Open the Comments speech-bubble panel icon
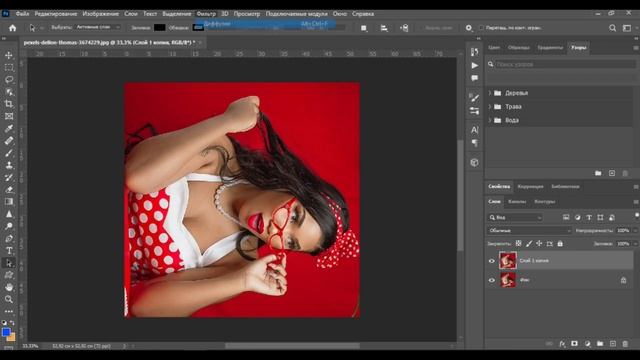 pos(474,78)
